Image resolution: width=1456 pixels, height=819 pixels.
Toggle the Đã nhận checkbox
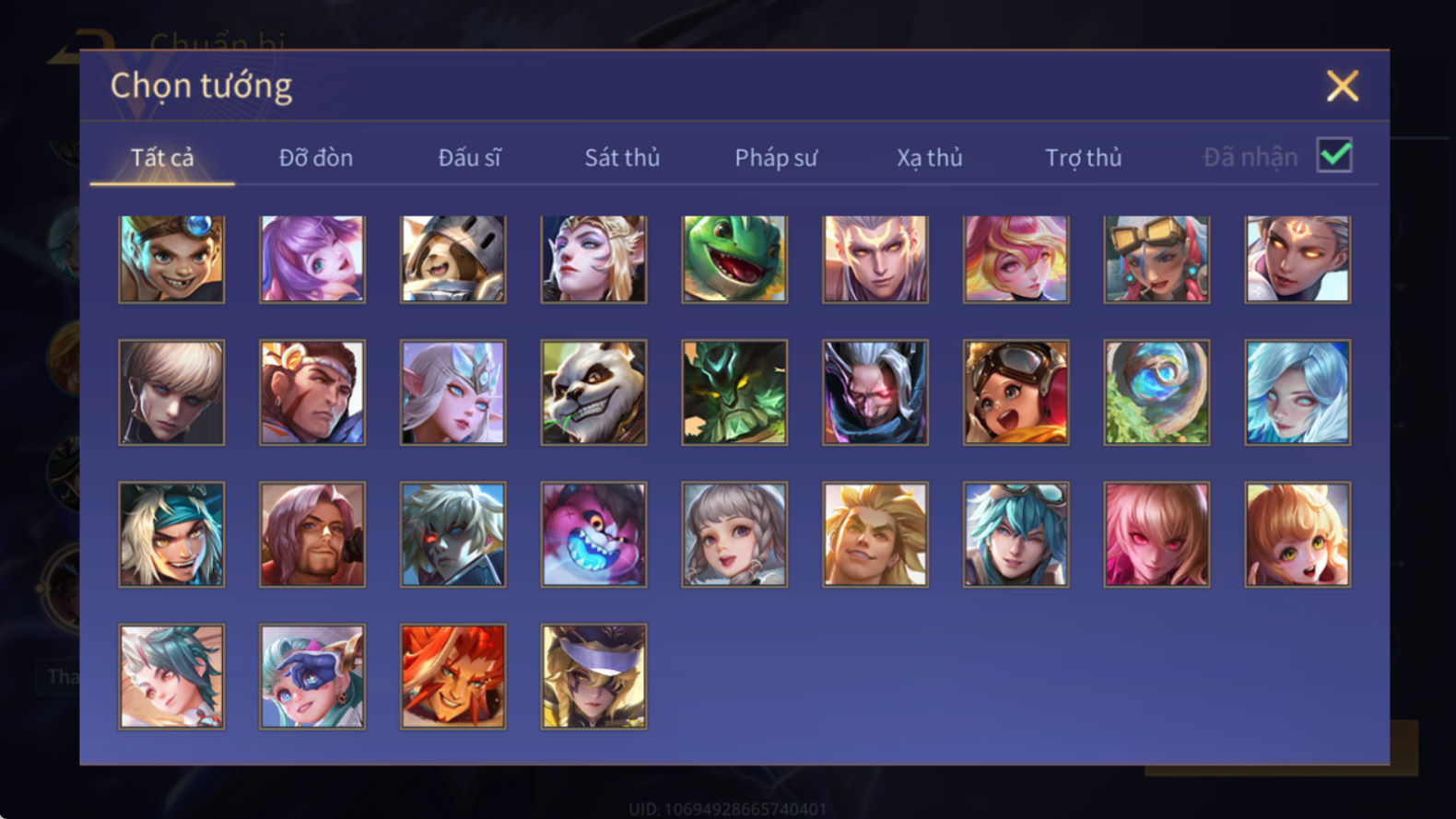tap(1334, 156)
